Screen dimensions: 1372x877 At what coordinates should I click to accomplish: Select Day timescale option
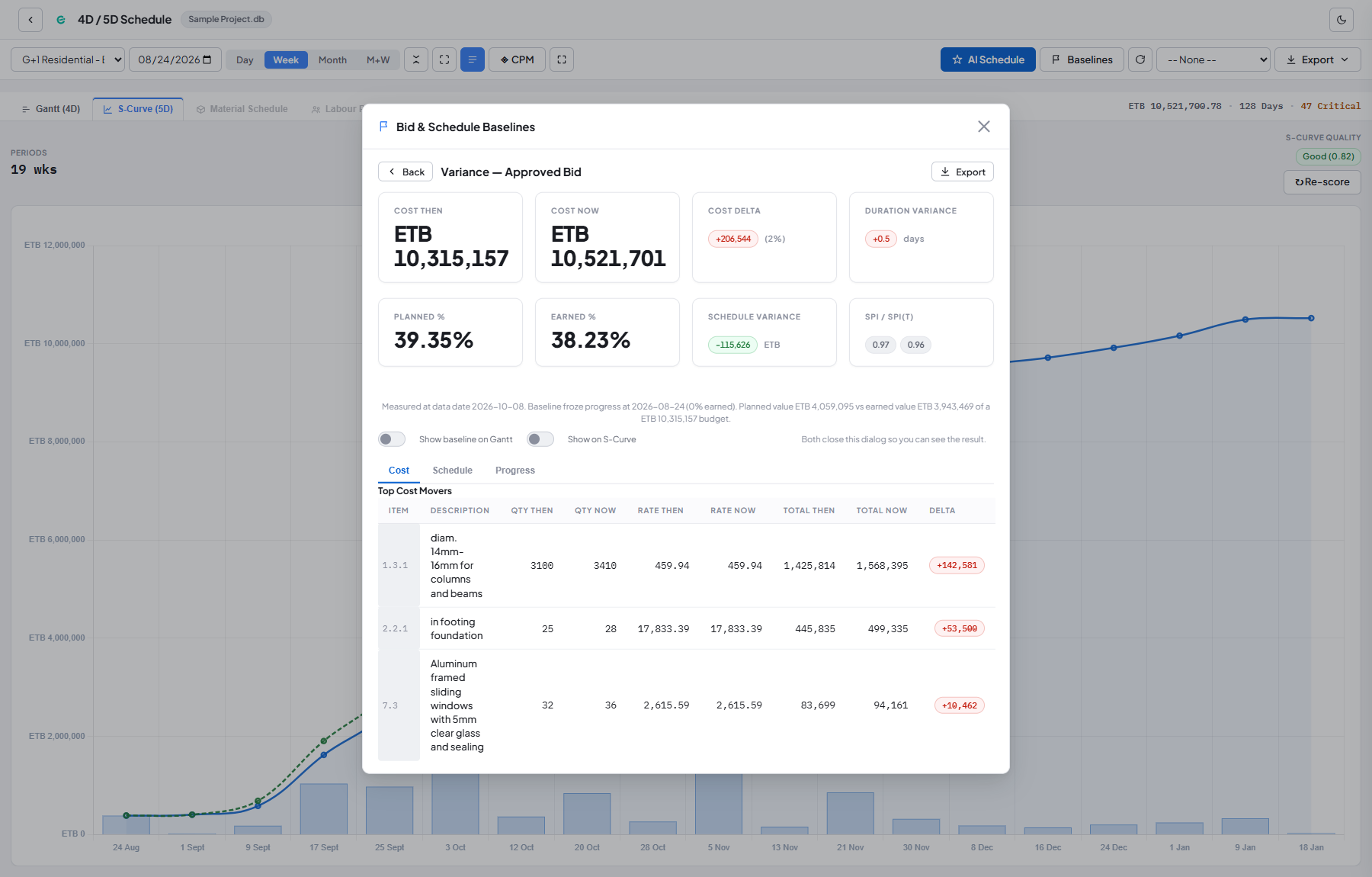pyautogui.click(x=245, y=60)
